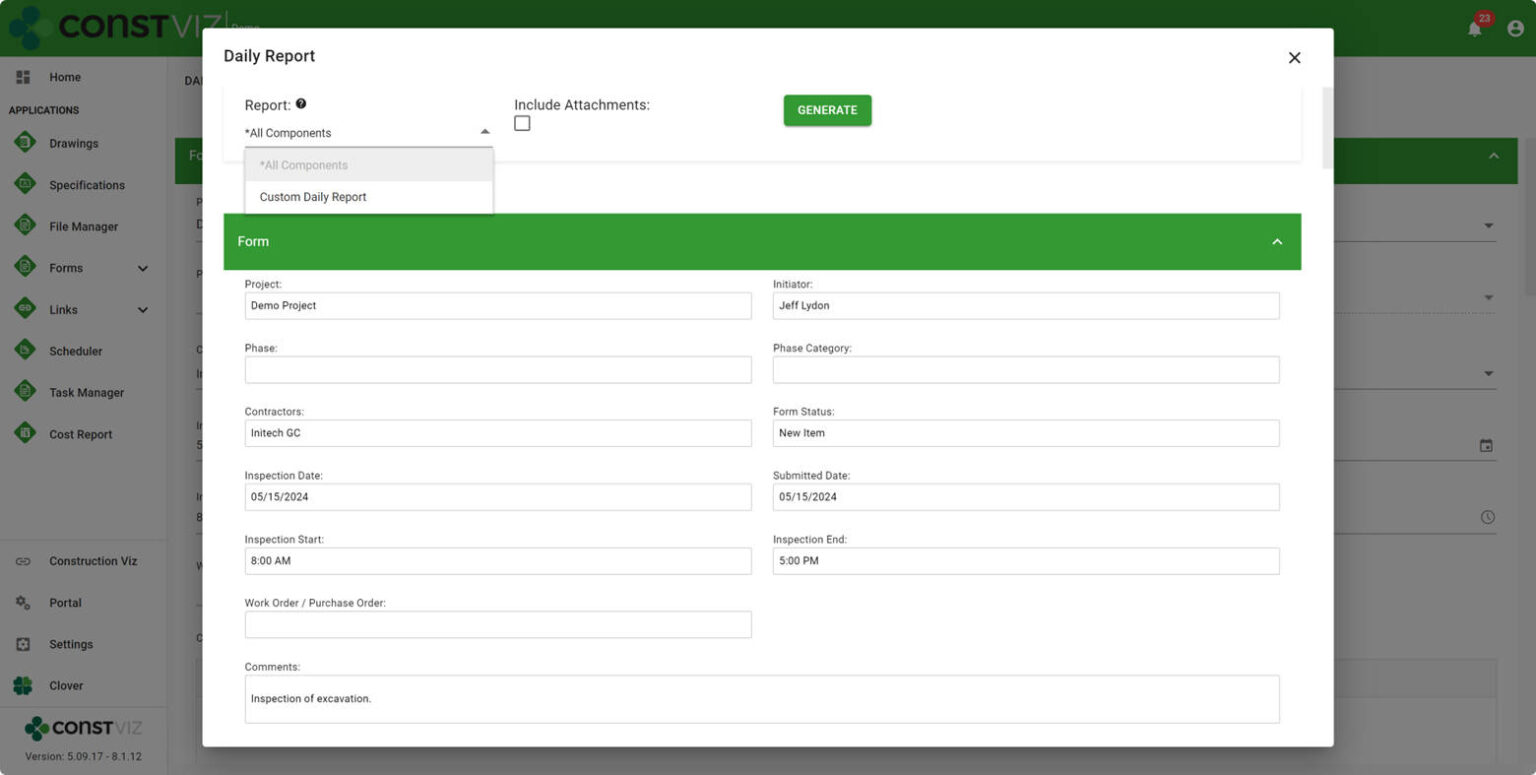Expand the Forms sidebar menu
The height and width of the screenshot is (775, 1536).
coord(142,268)
